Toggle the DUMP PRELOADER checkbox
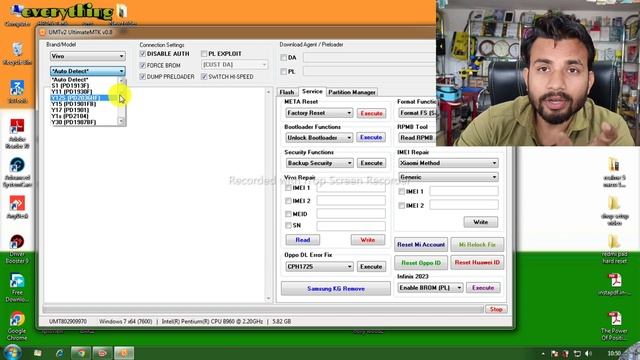This screenshot has height=360, width=640. 142,76
